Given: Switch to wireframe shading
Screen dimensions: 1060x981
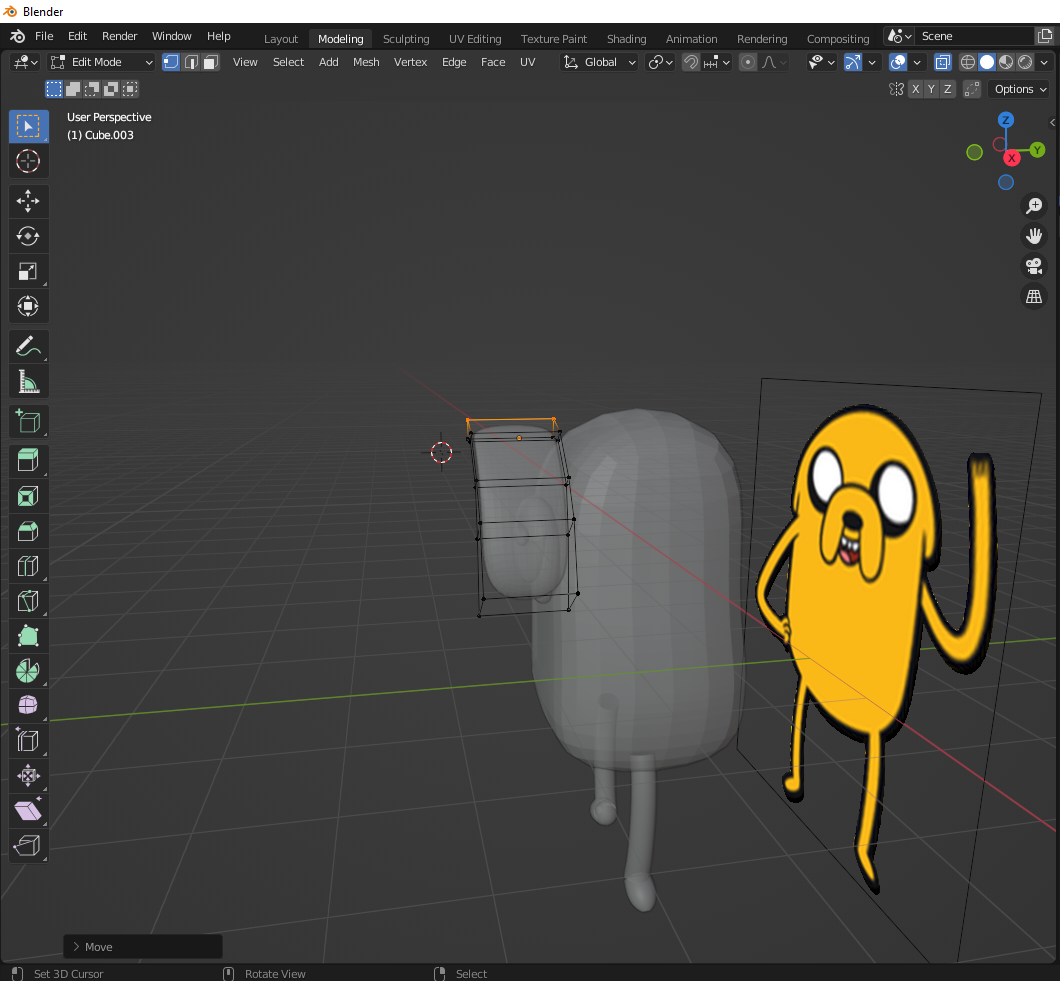Looking at the screenshot, I should coord(967,62).
